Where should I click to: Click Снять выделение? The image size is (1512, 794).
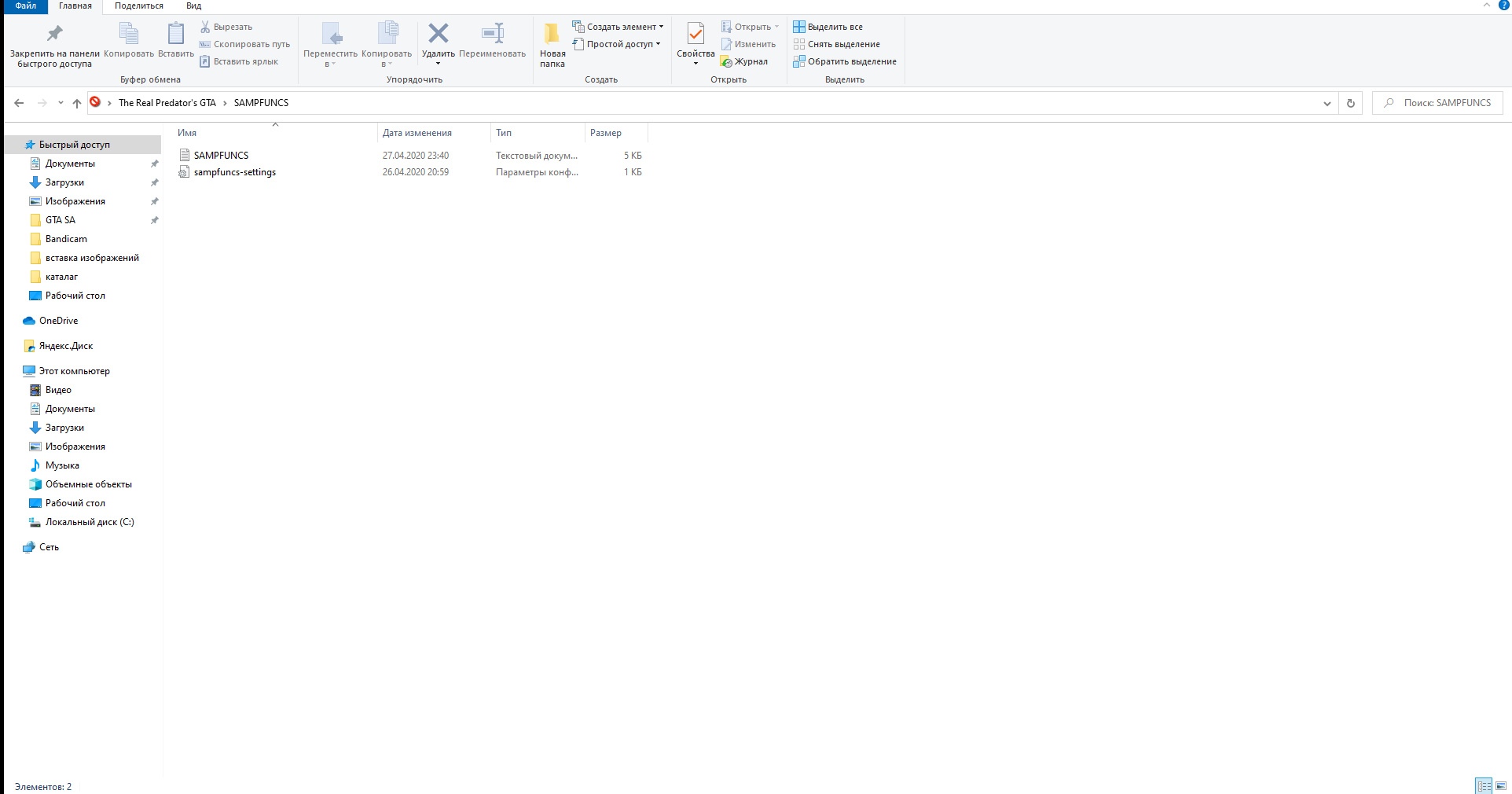pyautogui.click(x=836, y=44)
